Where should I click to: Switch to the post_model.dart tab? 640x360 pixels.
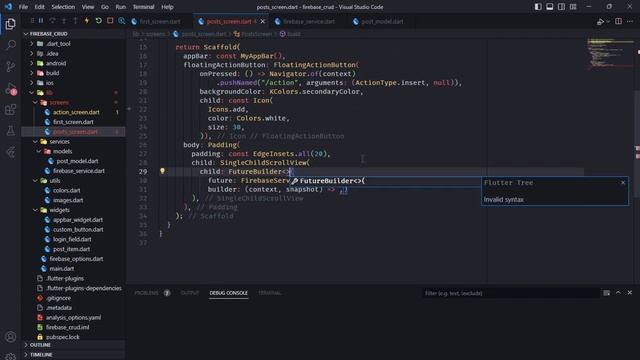pos(382,21)
